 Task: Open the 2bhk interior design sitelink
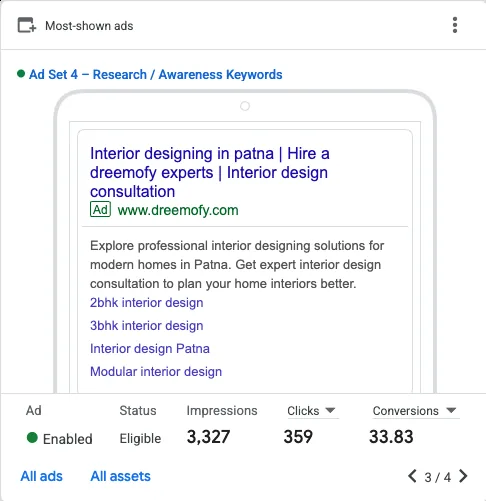point(147,303)
